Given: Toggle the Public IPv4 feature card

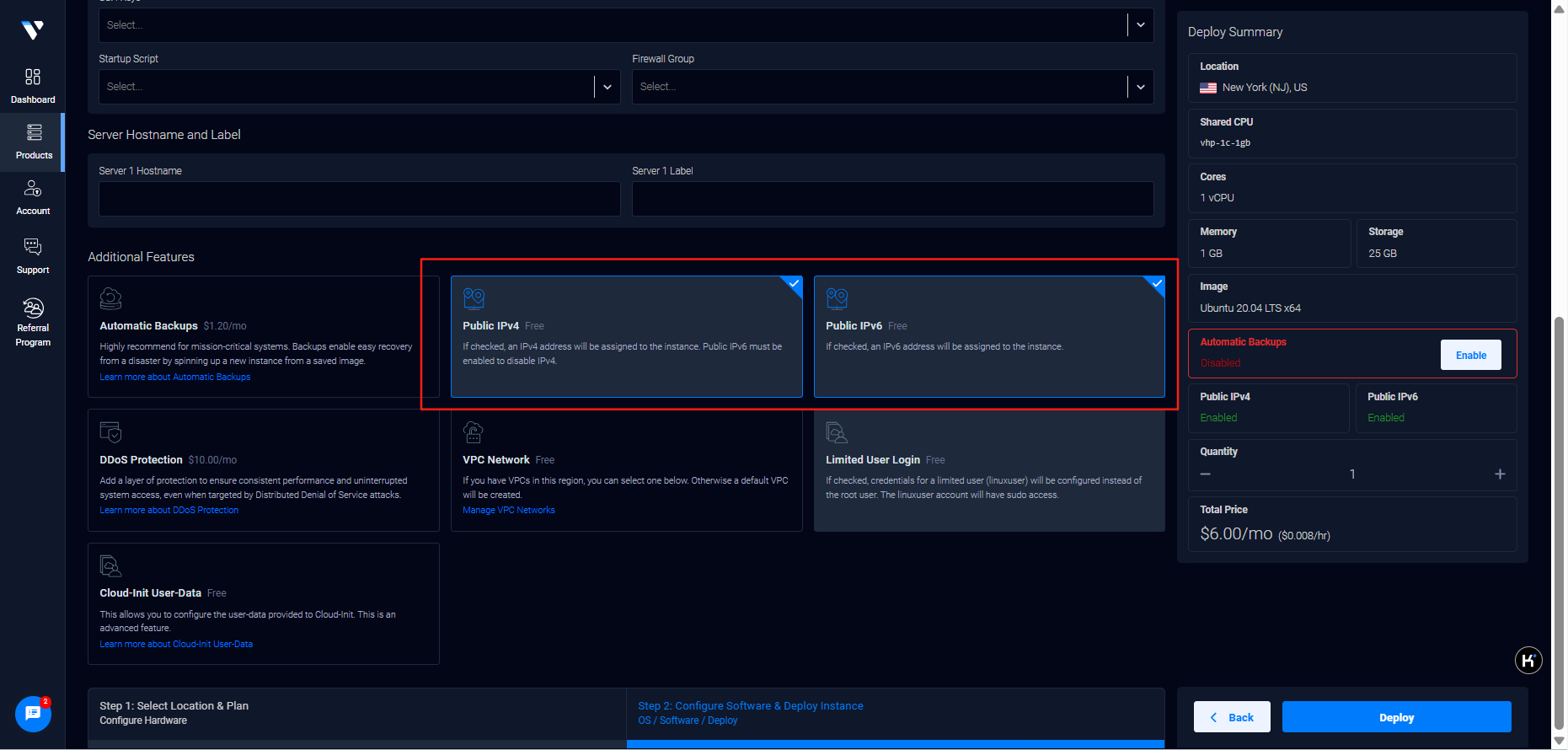Looking at the screenshot, I should tap(626, 336).
